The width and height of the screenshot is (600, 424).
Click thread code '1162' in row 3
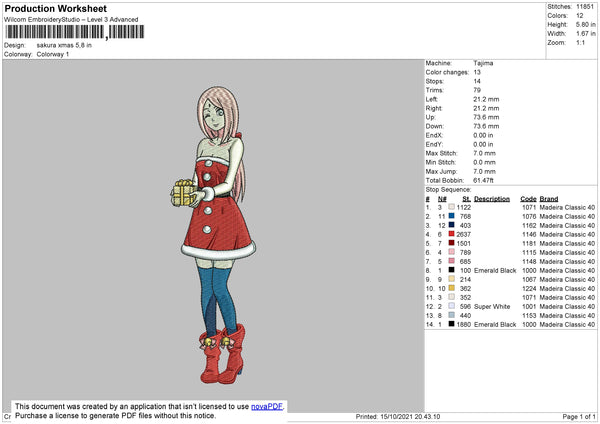pyautogui.click(x=529, y=225)
